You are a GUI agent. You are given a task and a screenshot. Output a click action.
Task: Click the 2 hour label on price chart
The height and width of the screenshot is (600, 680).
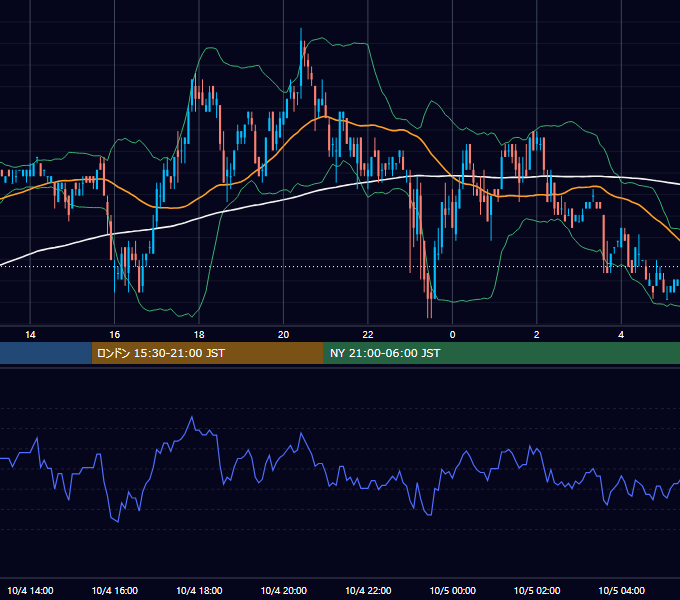coord(536,335)
